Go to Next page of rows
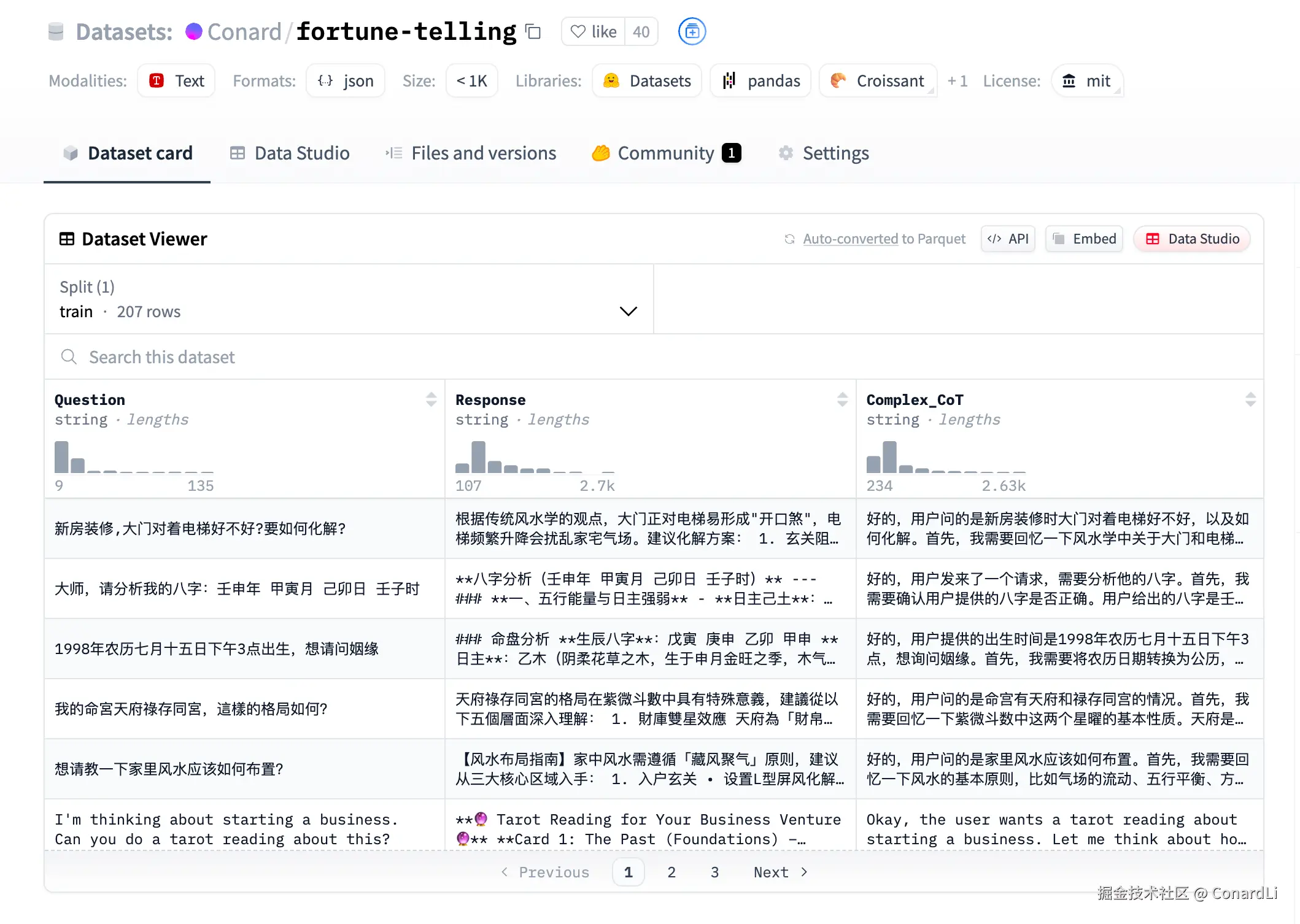The image size is (1300, 924). [x=780, y=872]
